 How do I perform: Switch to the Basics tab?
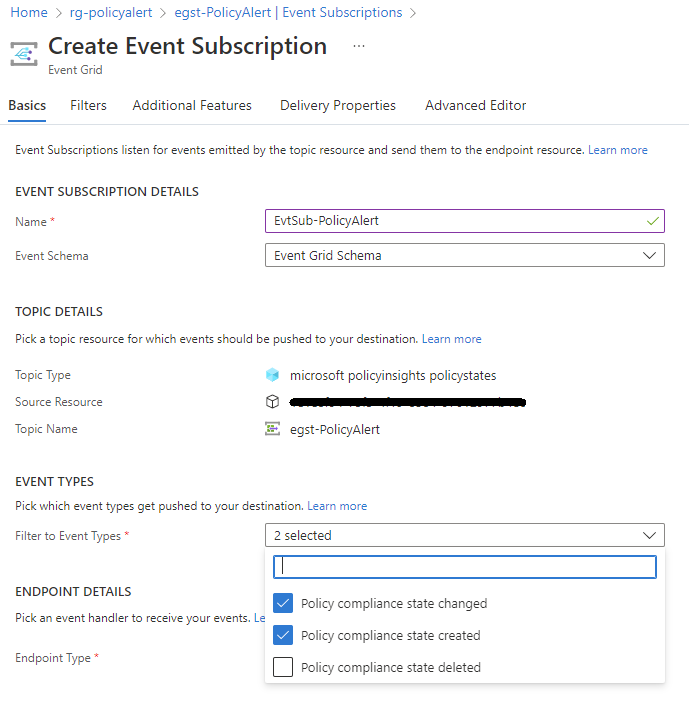click(x=27, y=105)
